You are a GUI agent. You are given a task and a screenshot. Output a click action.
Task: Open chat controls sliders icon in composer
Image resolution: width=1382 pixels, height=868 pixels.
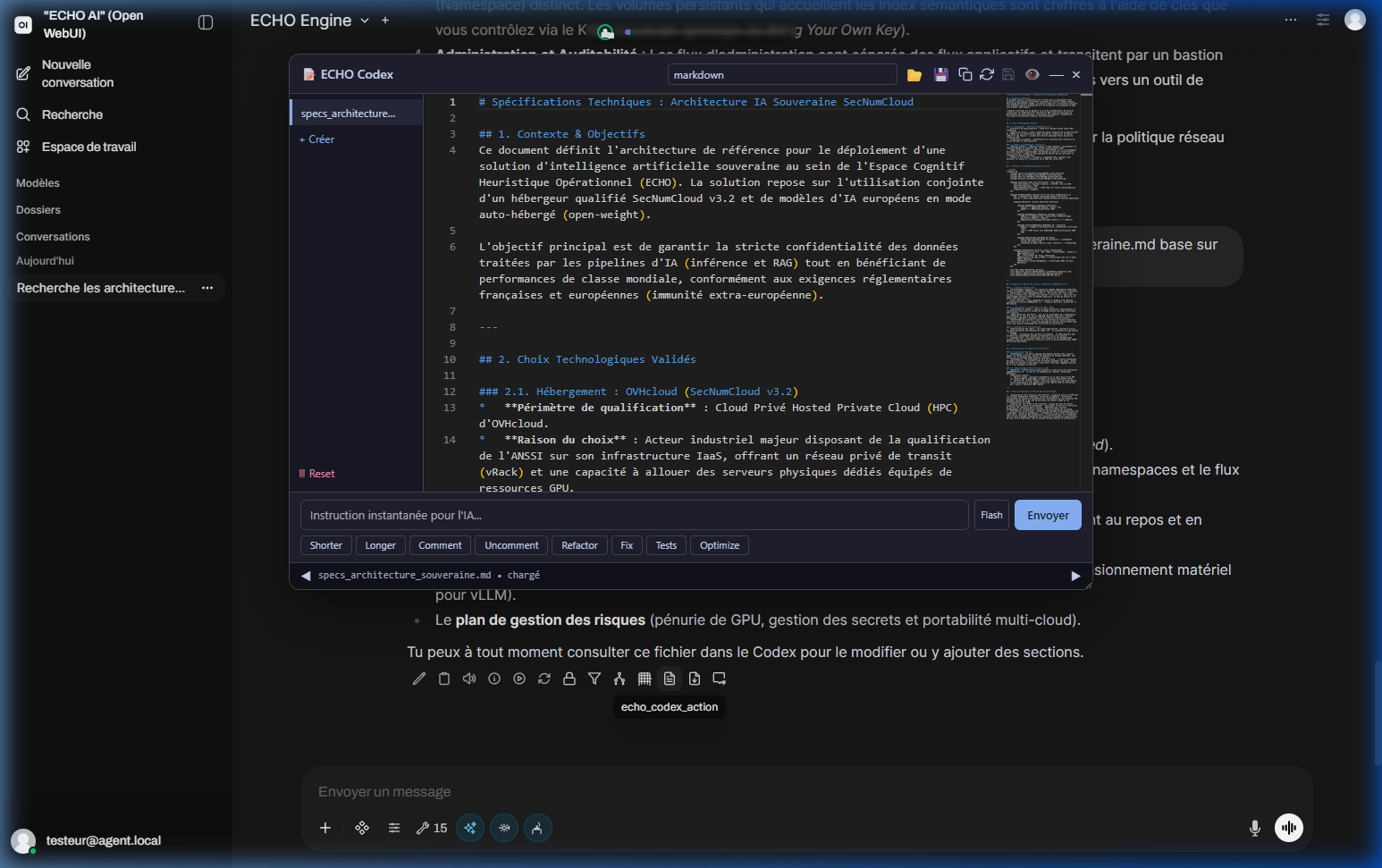point(394,828)
